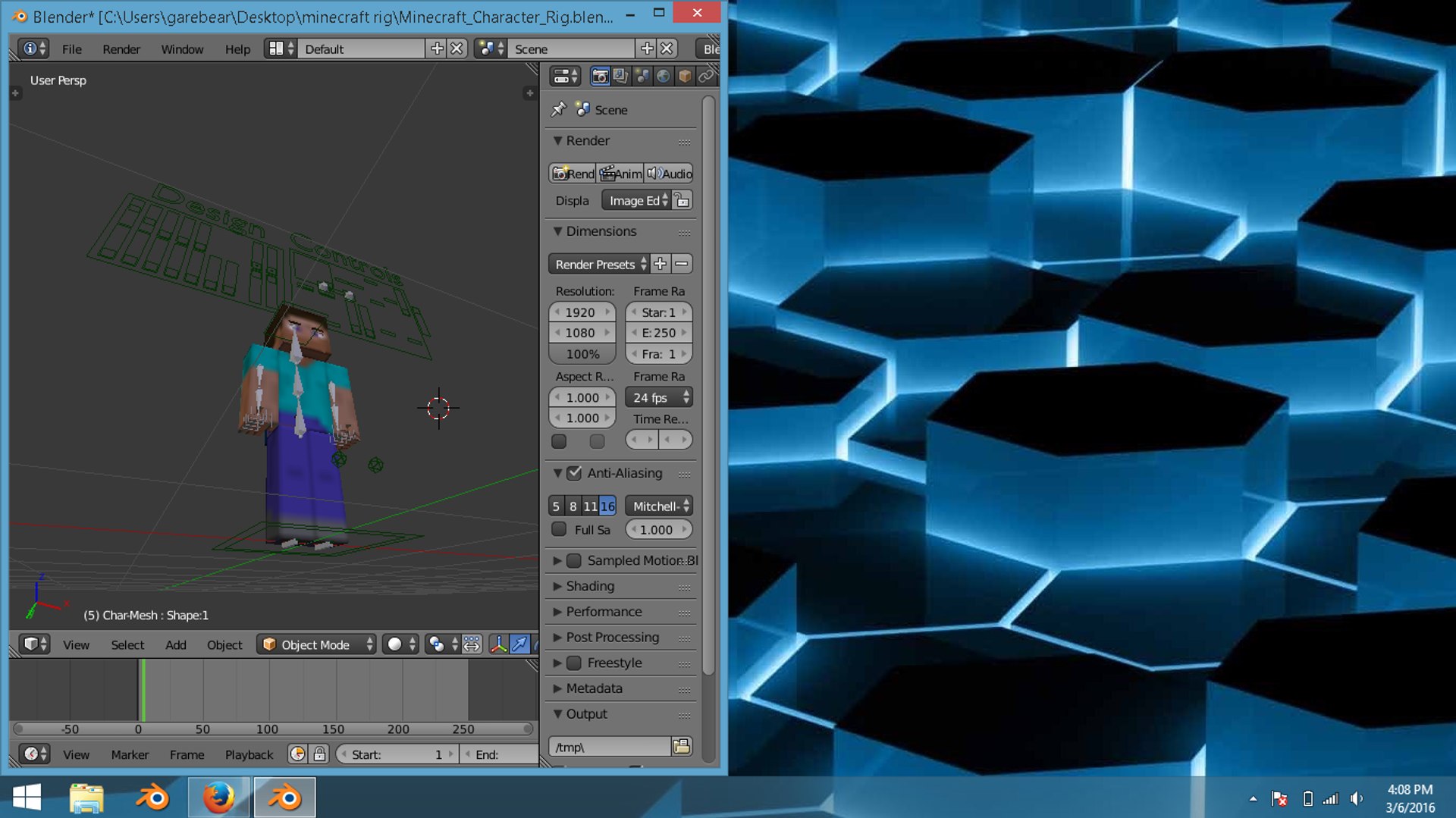Toggle the lock time to other windows icon

(x=319, y=754)
